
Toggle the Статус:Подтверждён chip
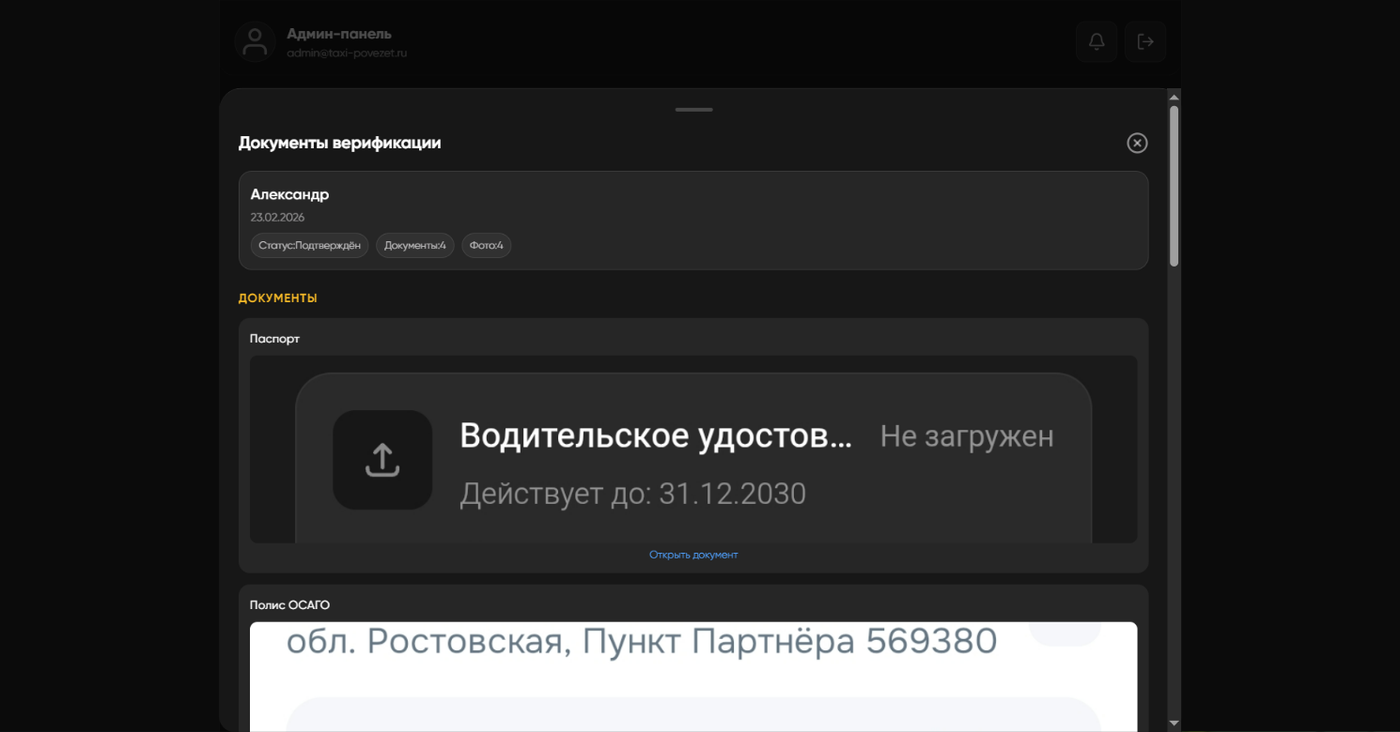pyautogui.click(x=309, y=245)
